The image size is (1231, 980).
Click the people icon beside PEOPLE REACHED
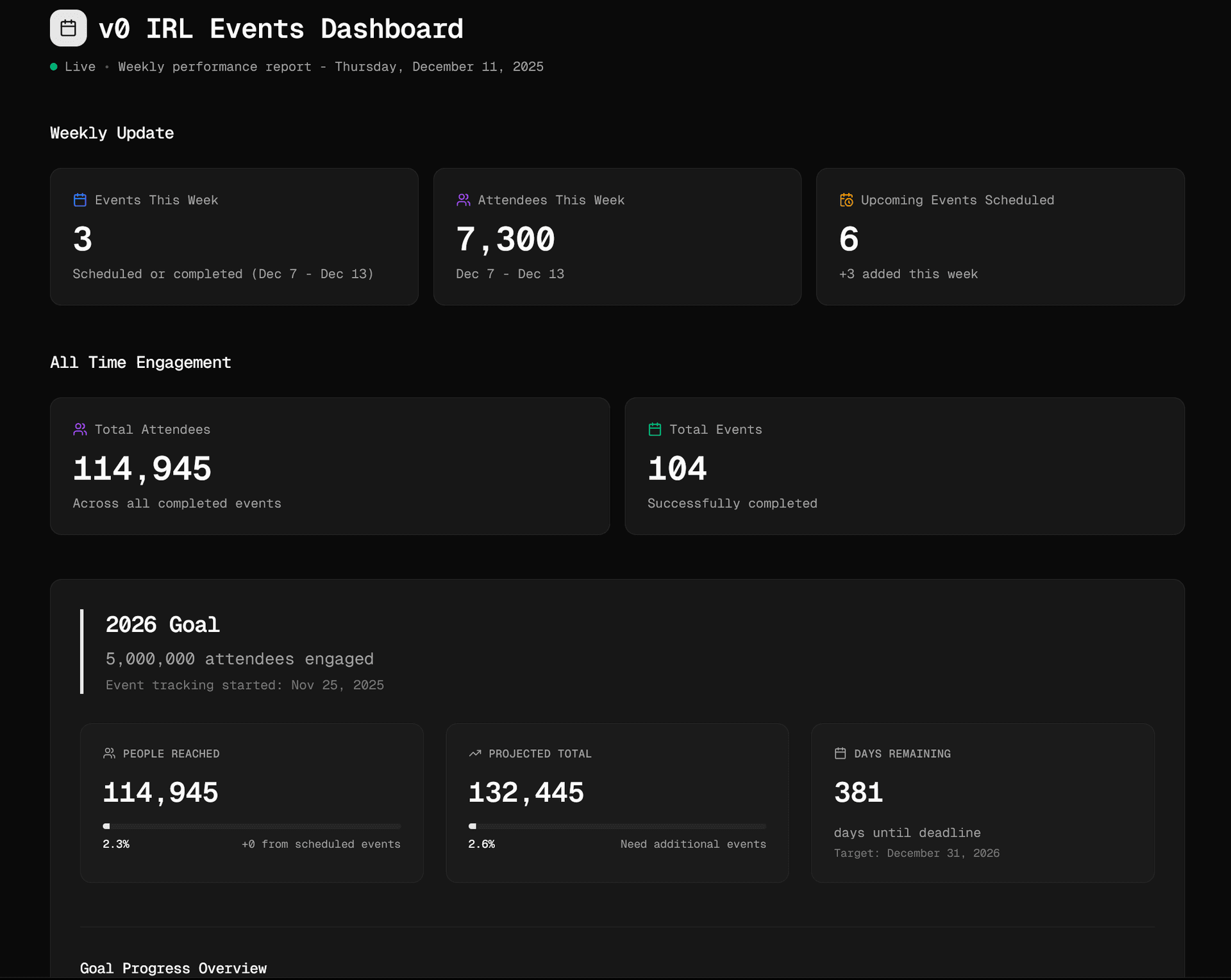pos(110,754)
